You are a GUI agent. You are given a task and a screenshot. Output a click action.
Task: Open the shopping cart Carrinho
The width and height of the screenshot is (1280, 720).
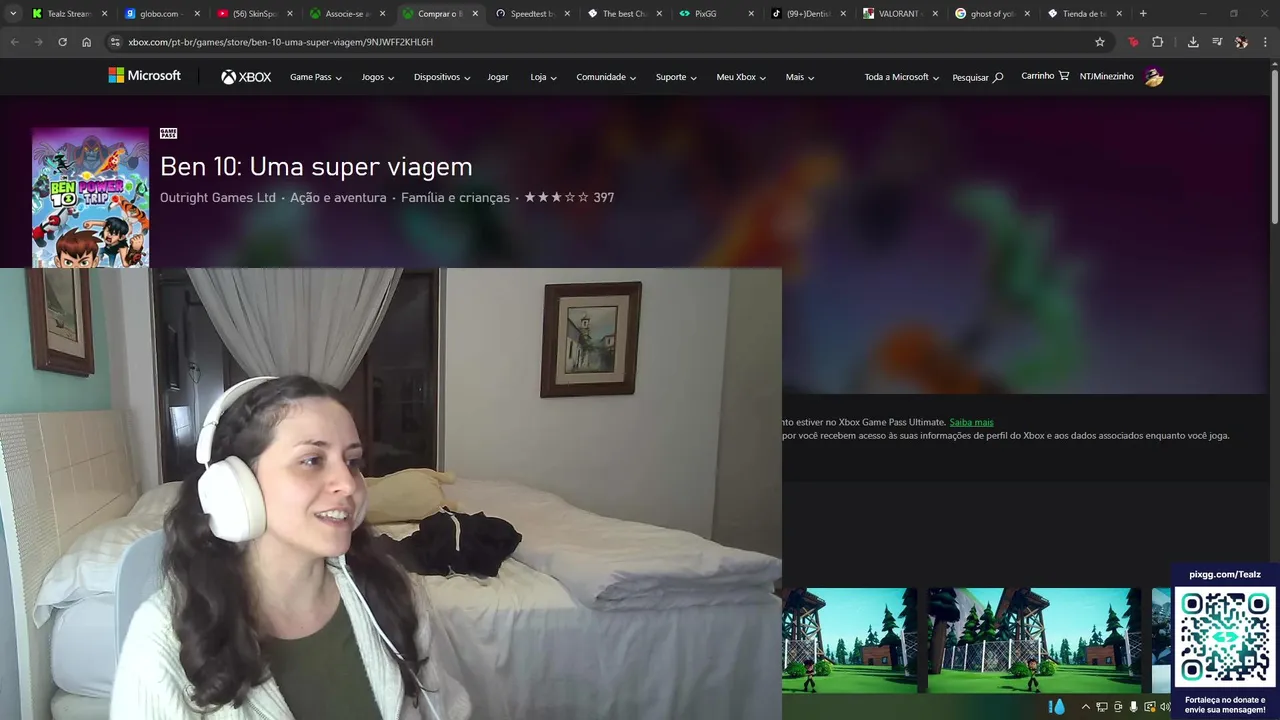(x=1045, y=76)
